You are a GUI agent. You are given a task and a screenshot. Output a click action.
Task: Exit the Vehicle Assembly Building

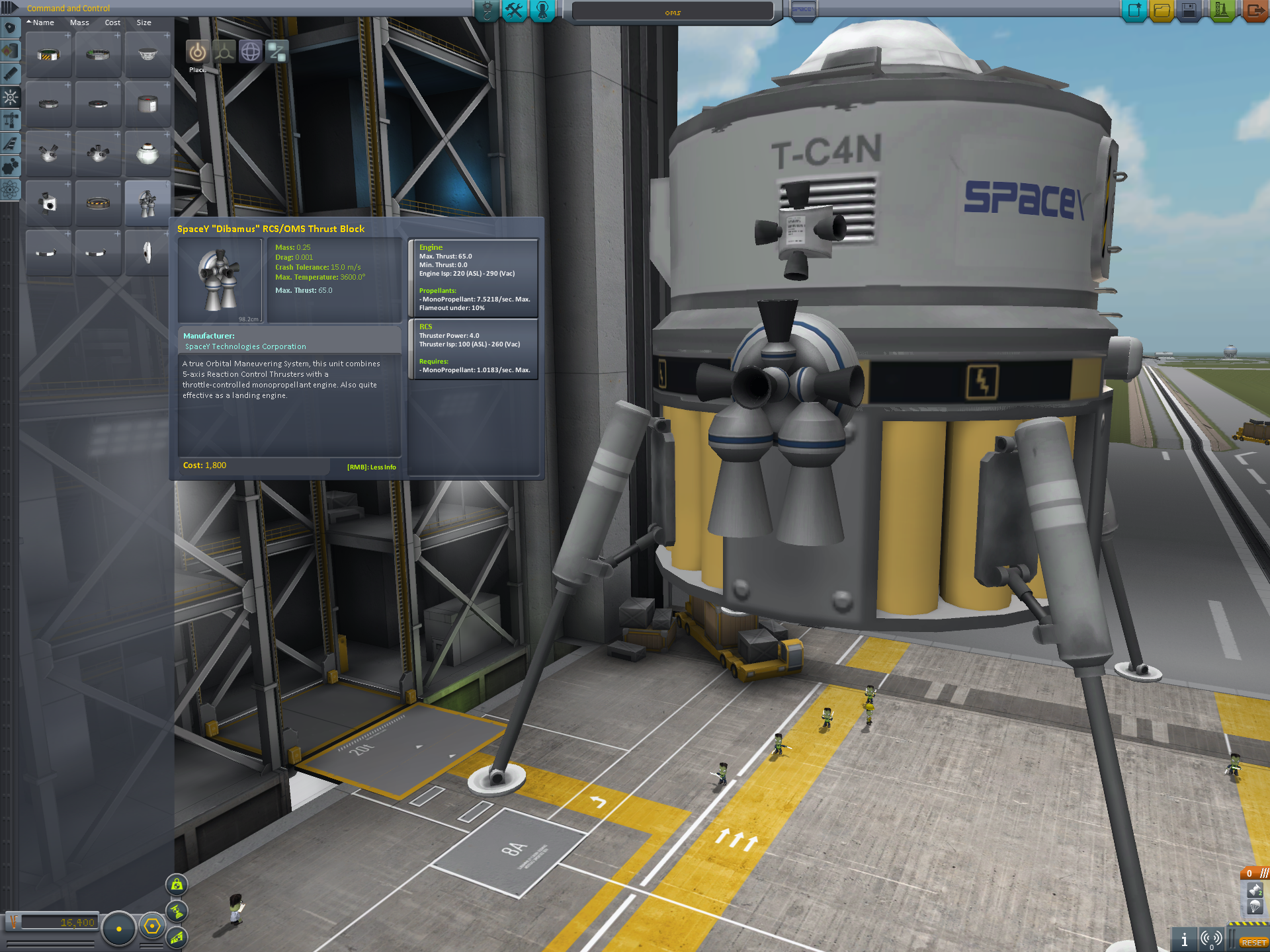click(x=1254, y=11)
